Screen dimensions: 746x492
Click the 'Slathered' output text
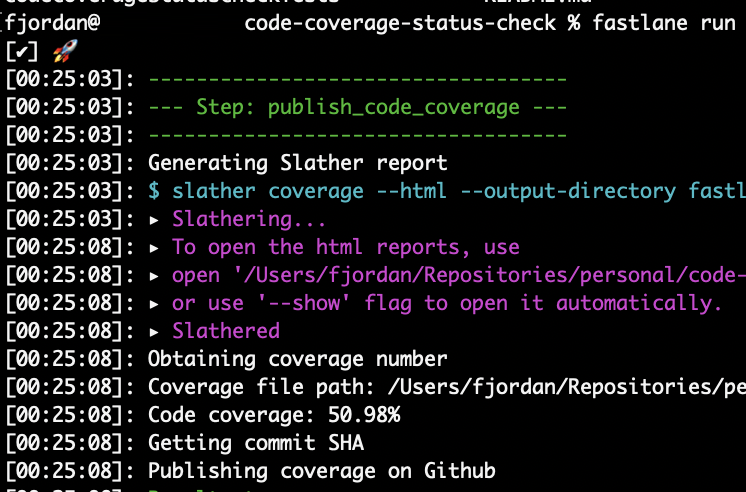(226, 331)
